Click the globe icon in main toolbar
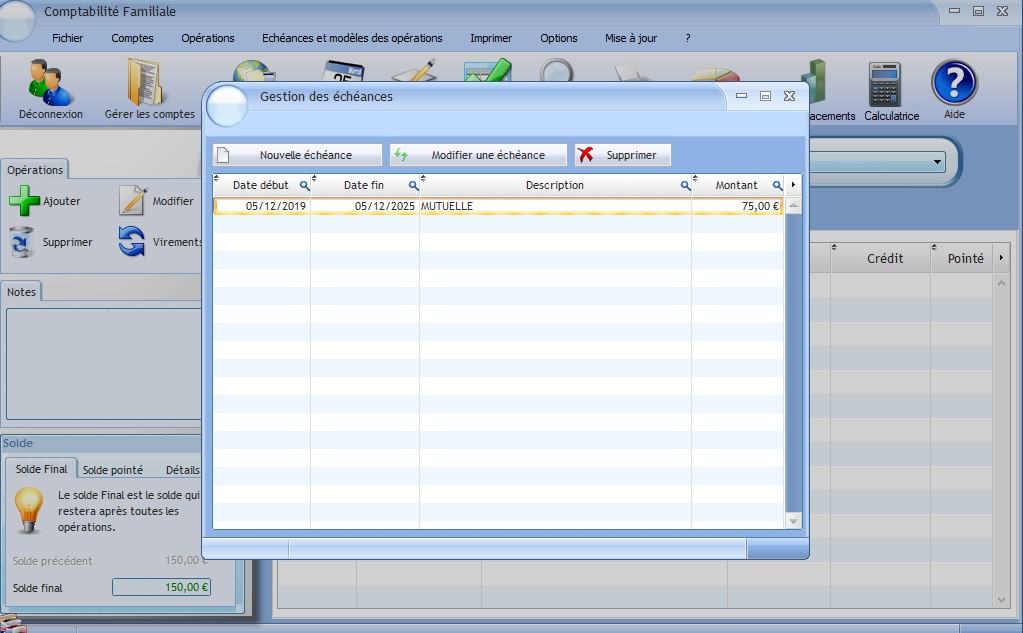Image resolution: width=1023 pixels, height=633 pixels. 254,70
